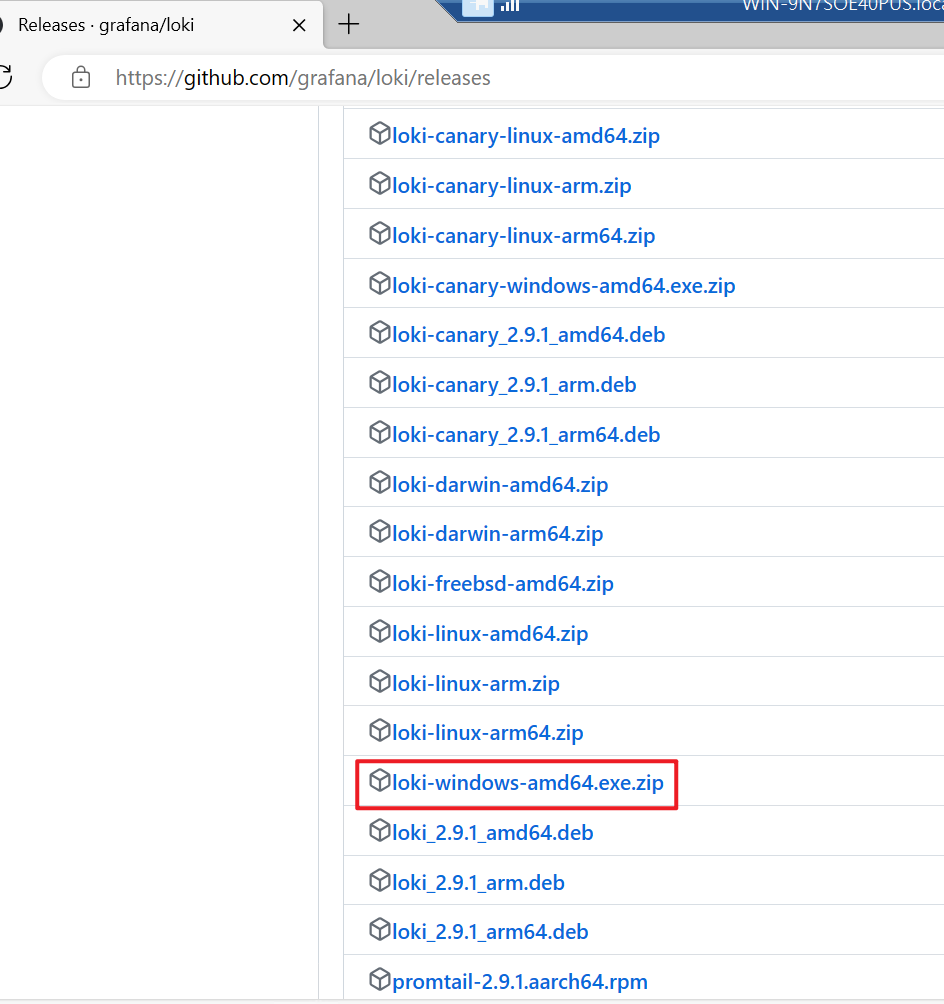Download loki-darwin-amd64.zip
Viewport: 944px width, 1004px height.
[500, 485]
